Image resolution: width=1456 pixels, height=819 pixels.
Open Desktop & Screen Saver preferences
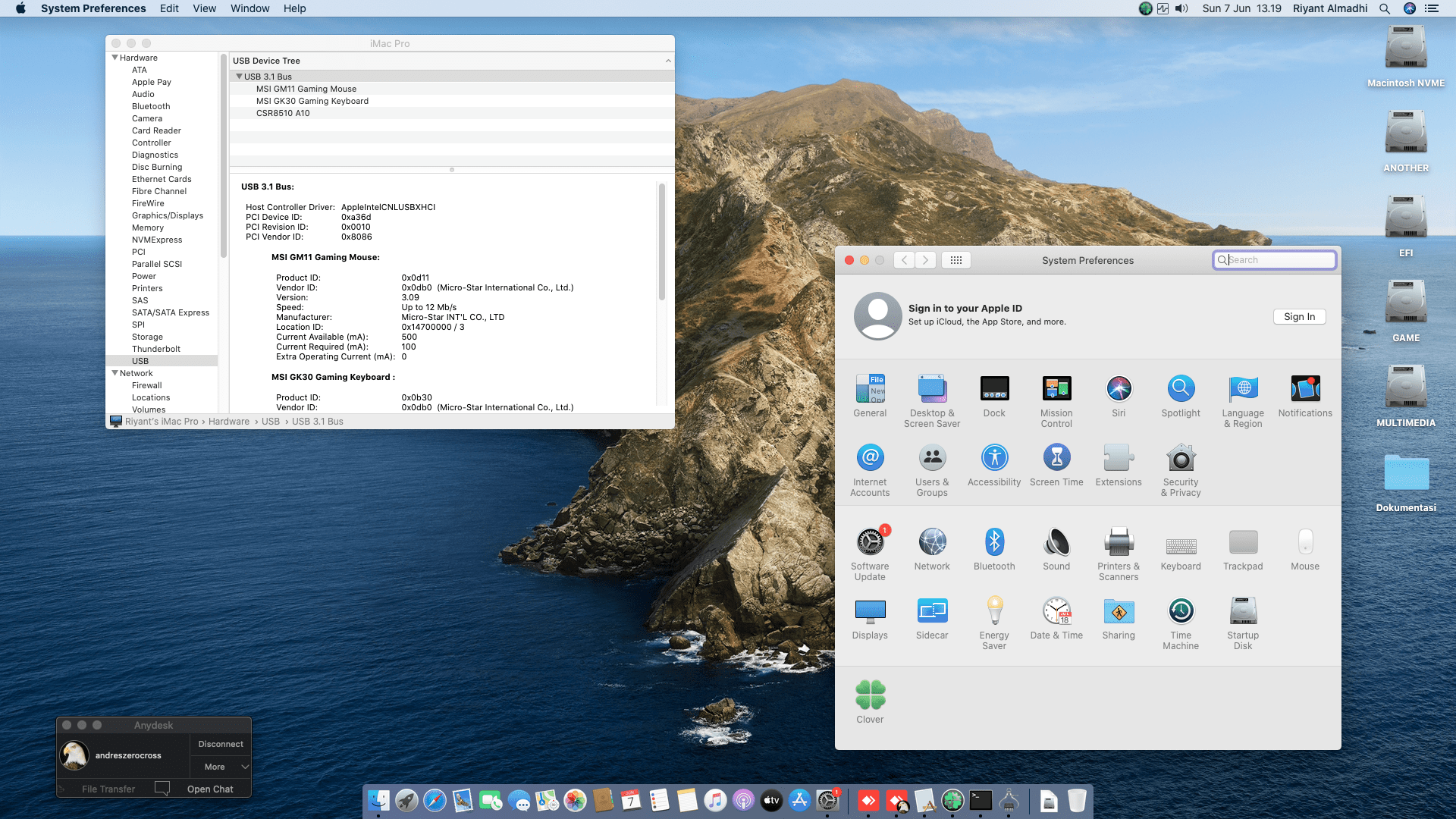point(932,401)
